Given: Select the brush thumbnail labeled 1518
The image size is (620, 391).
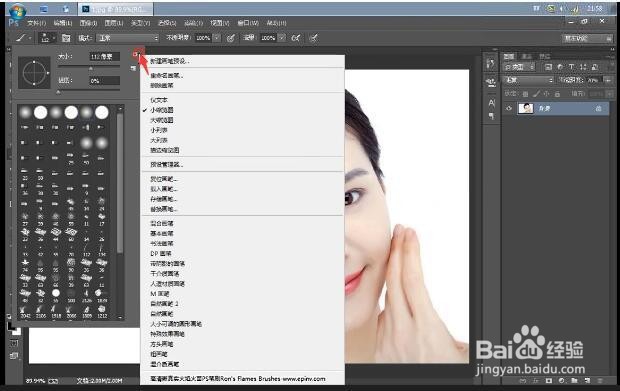Looking at the screenshot, I should coord(56,311).
